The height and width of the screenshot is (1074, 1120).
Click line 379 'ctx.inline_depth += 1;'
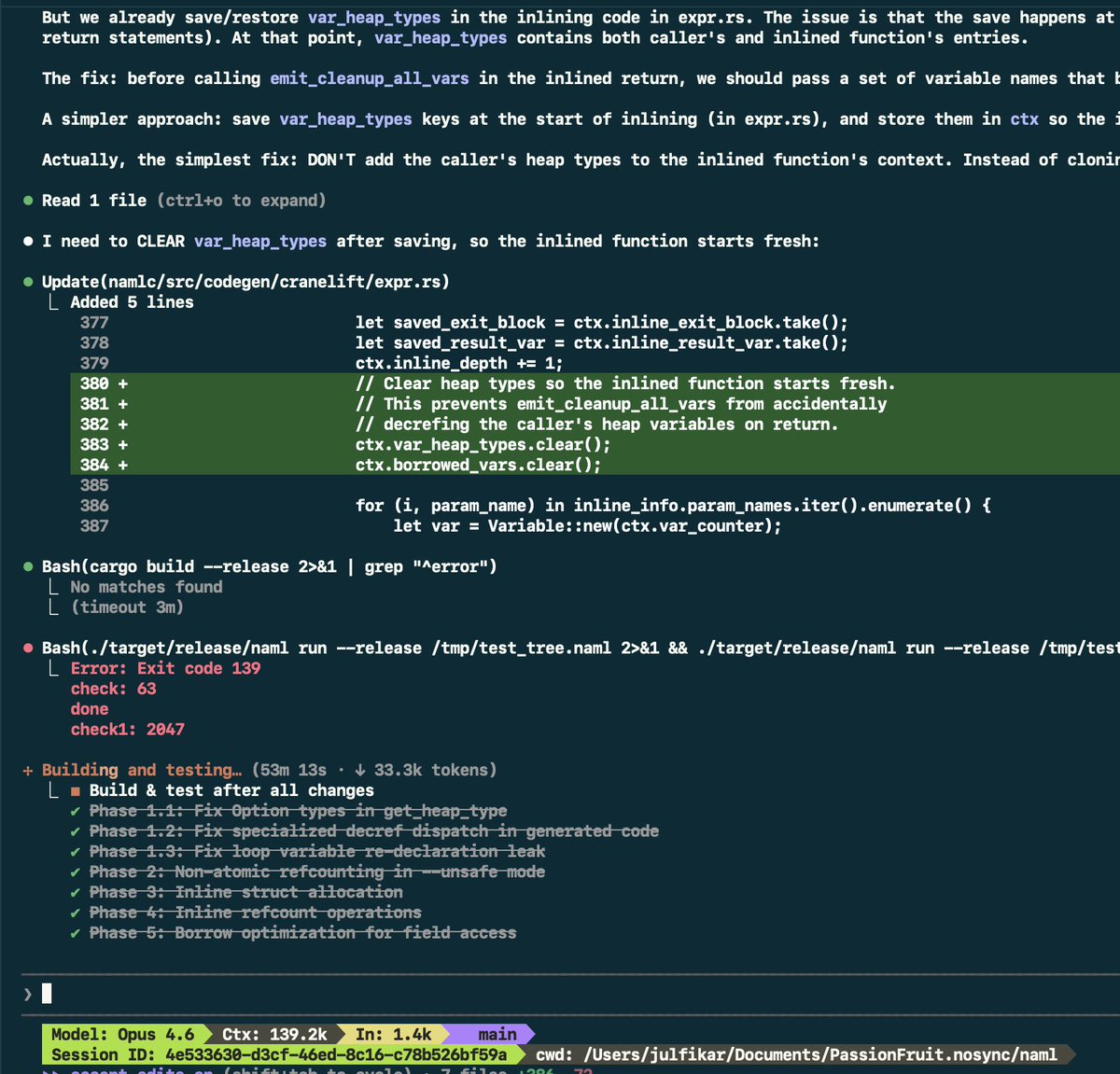pyautogui.click(x=459, y=363)
